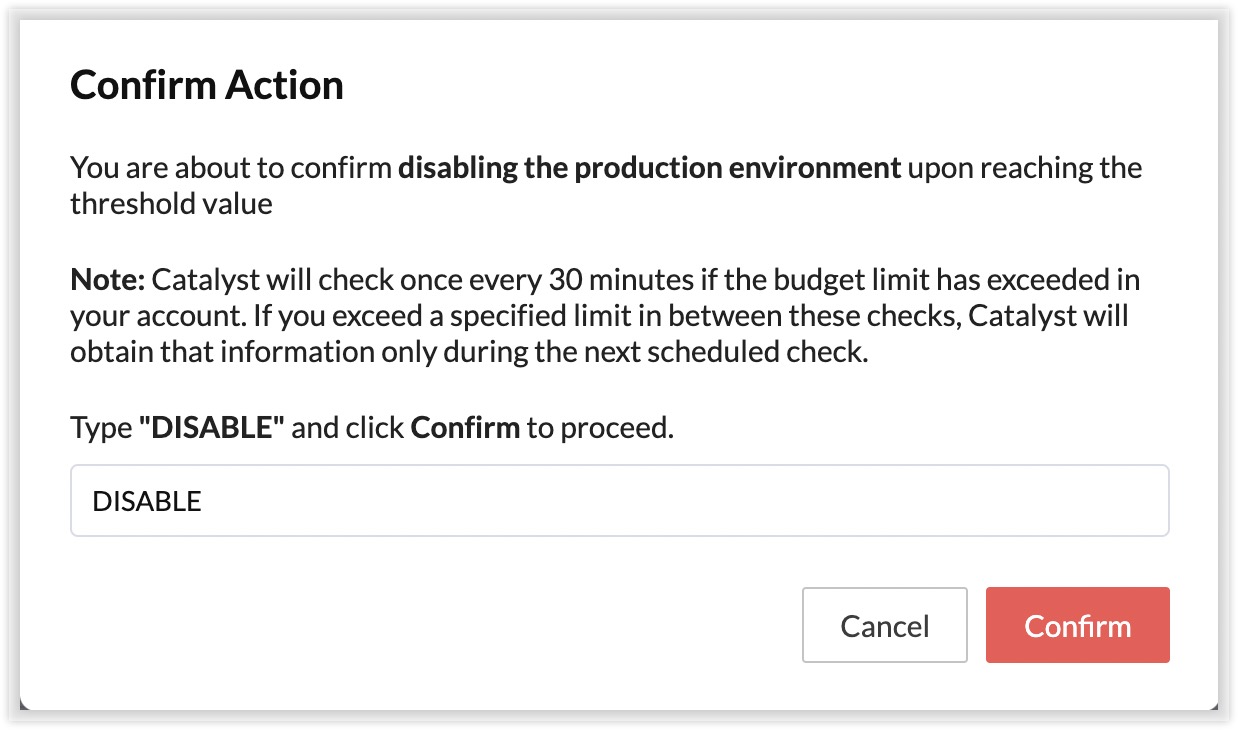Click "upon reaching the" text
The height and width of the screenshot is (730, 1238).
tap(1025, 167)
